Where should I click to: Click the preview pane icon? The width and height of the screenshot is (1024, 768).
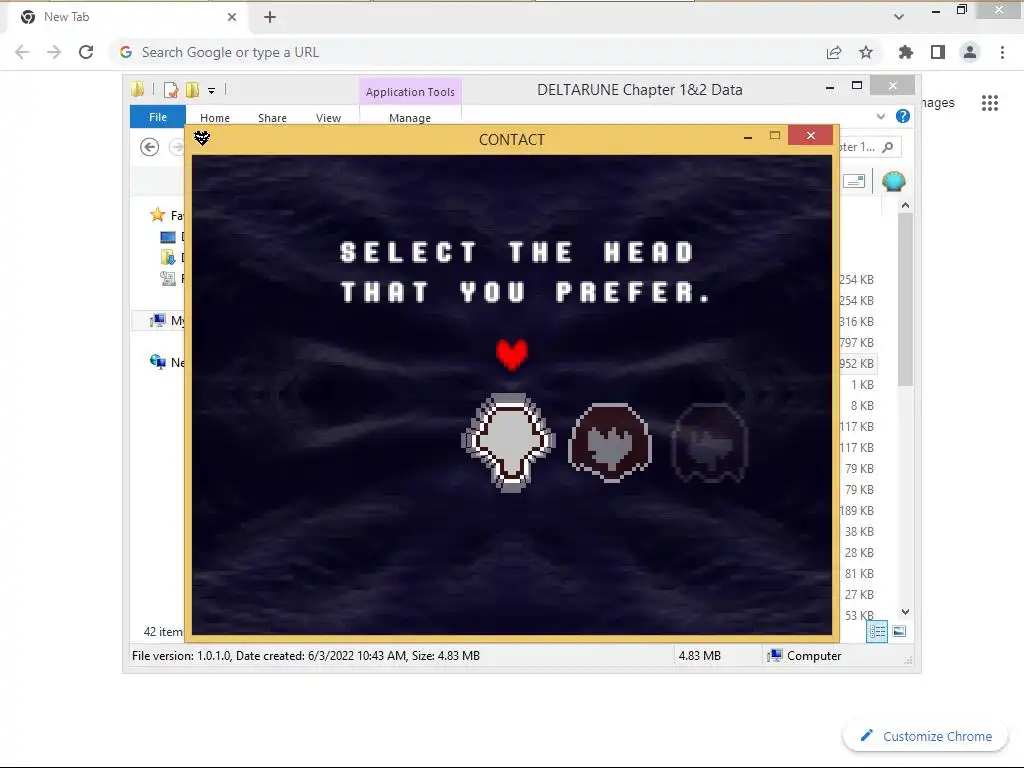[x=854, y=181]
